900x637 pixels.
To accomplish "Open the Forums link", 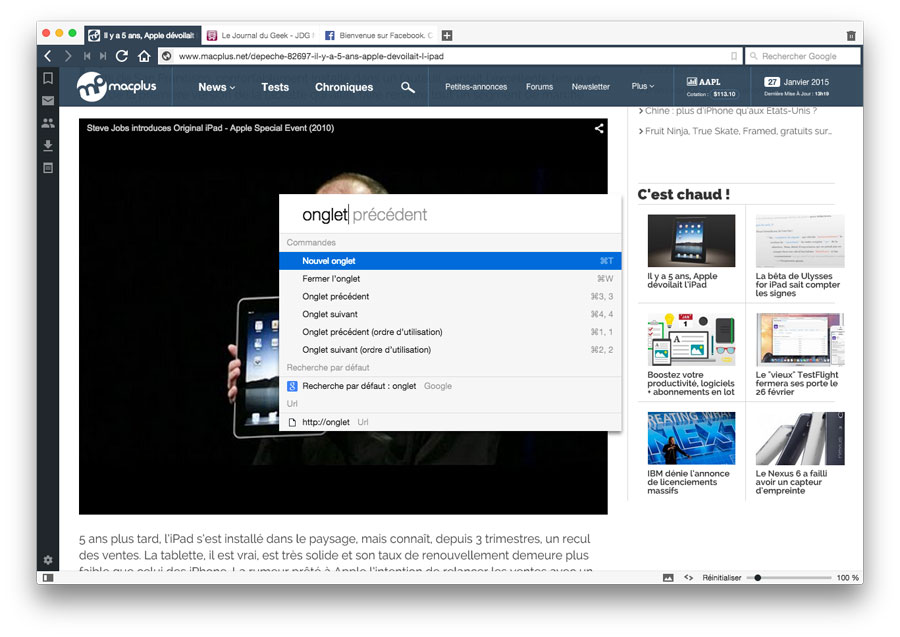I will tap(540, 87).
